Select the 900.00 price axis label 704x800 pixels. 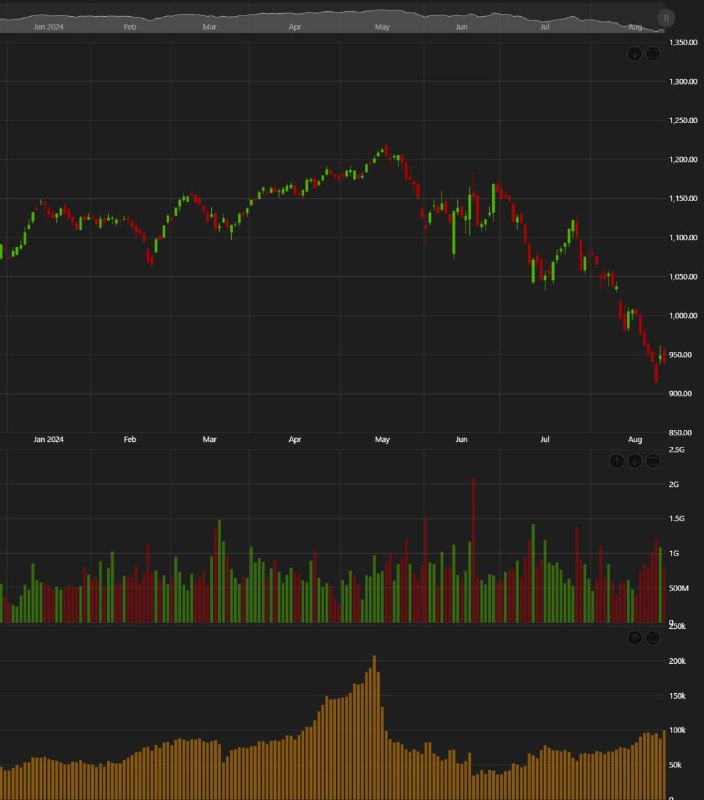pos(683,394)
